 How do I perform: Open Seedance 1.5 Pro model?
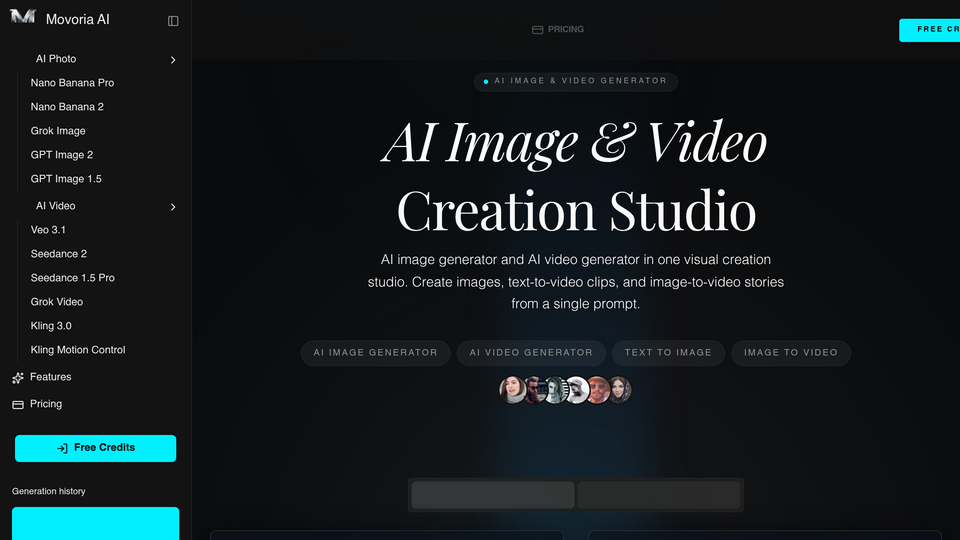coord(73,277)
